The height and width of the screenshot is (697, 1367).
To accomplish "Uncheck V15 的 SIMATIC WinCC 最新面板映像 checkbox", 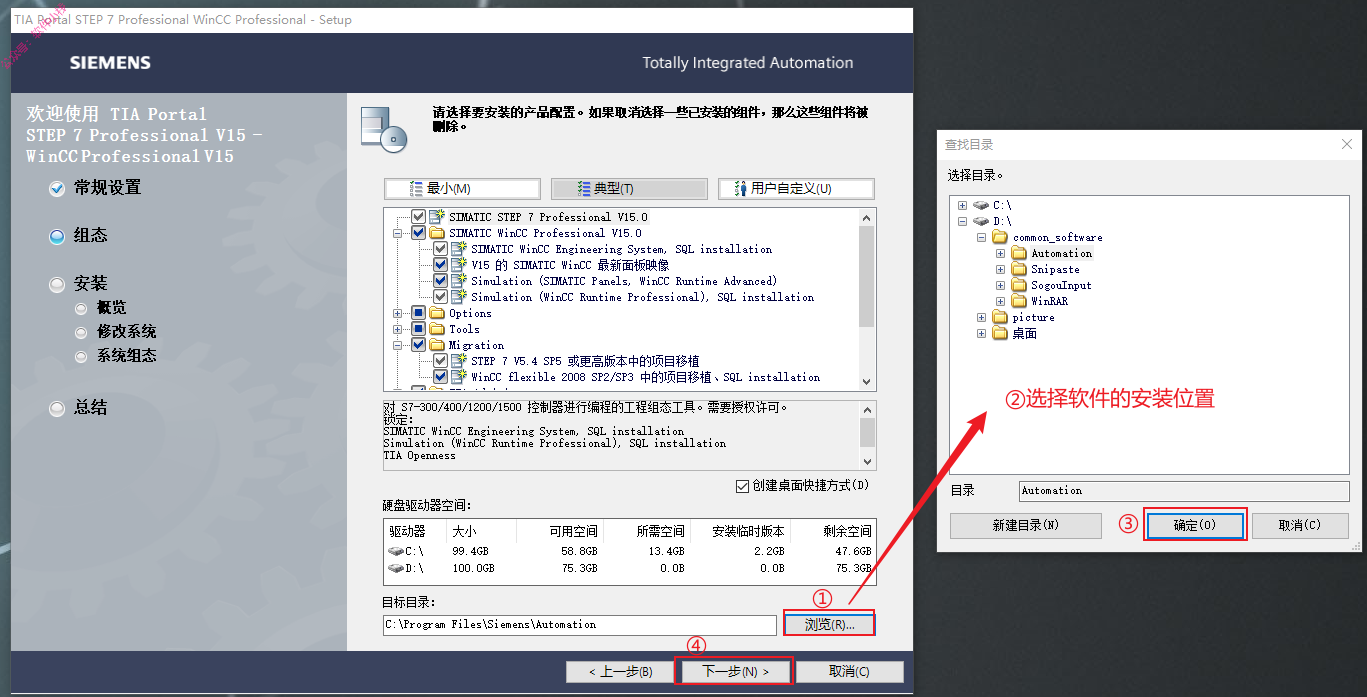I will tap(440, 265).
